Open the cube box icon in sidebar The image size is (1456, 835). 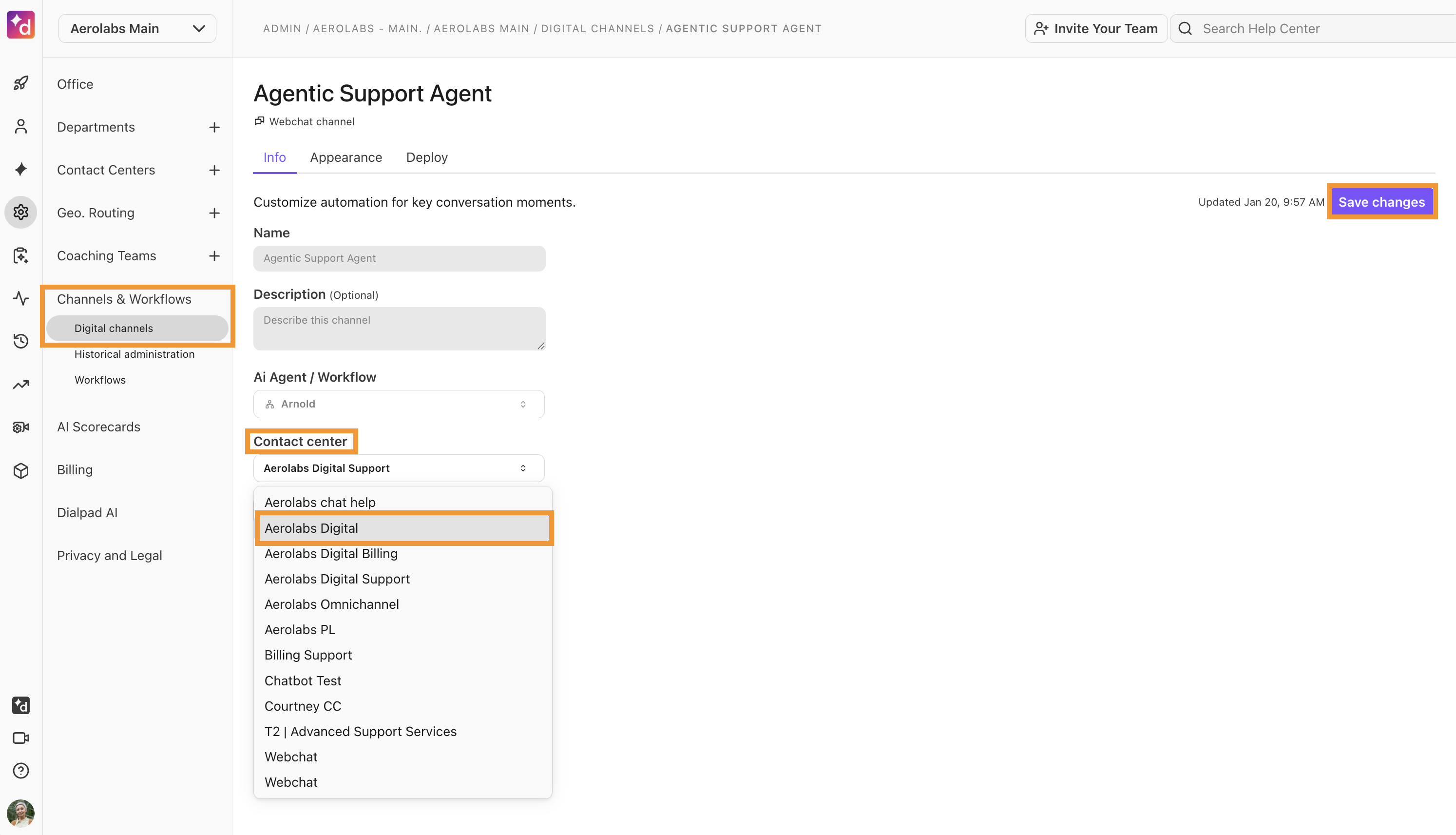pyautogui.click(x=20, y=470)
